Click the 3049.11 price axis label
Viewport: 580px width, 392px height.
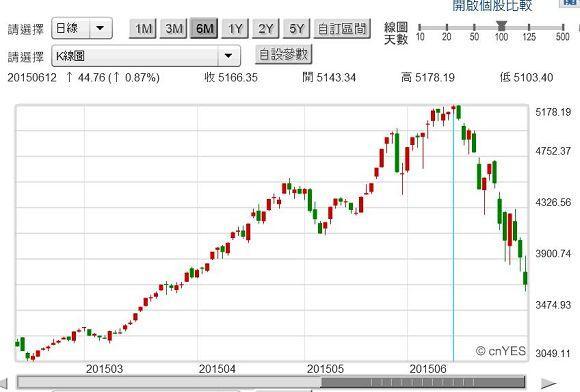tap(553, 353)
